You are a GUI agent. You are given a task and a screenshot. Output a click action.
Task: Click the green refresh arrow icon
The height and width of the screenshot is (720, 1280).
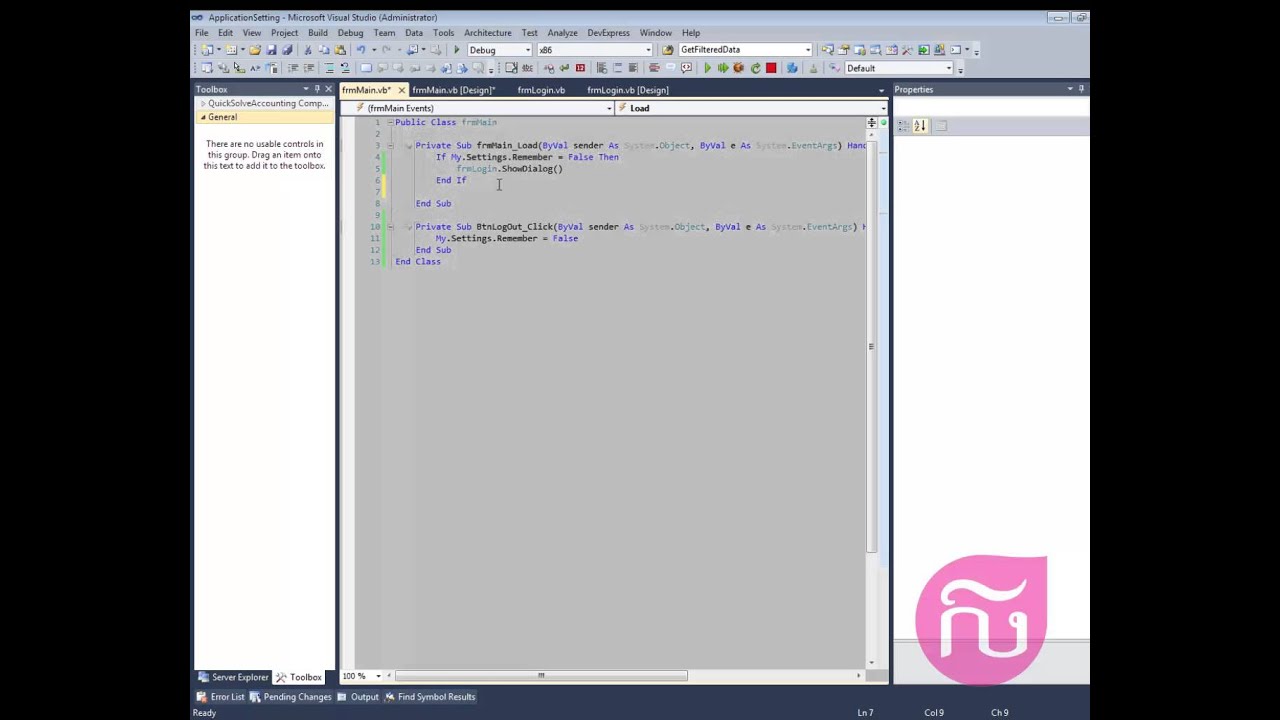coord(755,68)
